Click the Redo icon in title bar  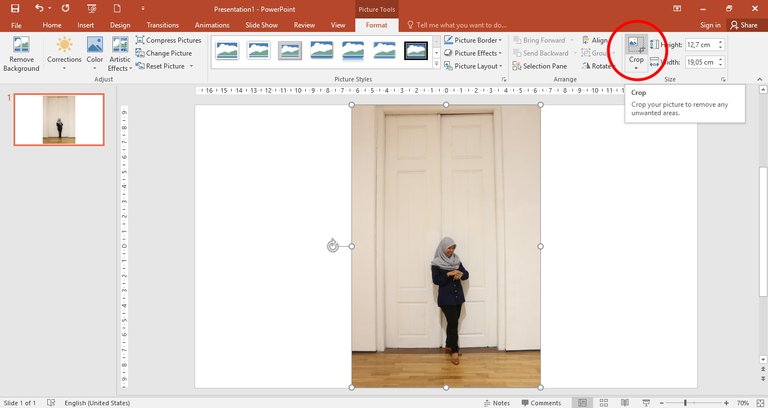pos(66,8)
